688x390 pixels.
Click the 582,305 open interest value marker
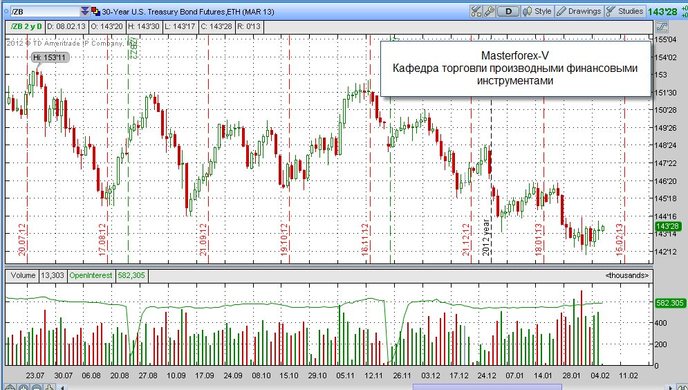pyautogui.click(x=670, y=303)
